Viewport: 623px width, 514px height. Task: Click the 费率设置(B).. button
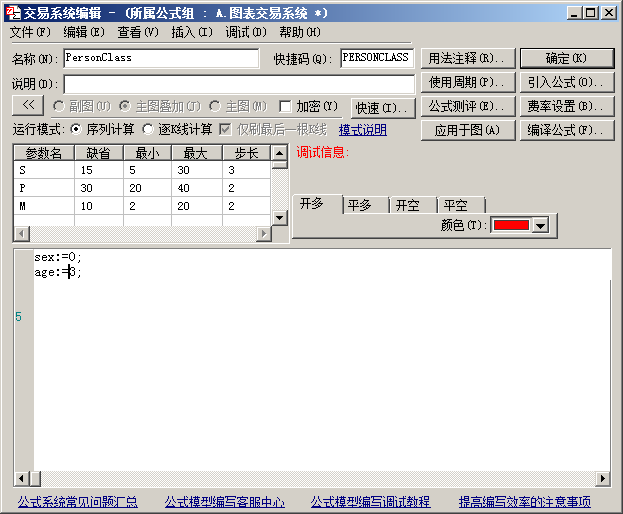(x=567, y=106)
